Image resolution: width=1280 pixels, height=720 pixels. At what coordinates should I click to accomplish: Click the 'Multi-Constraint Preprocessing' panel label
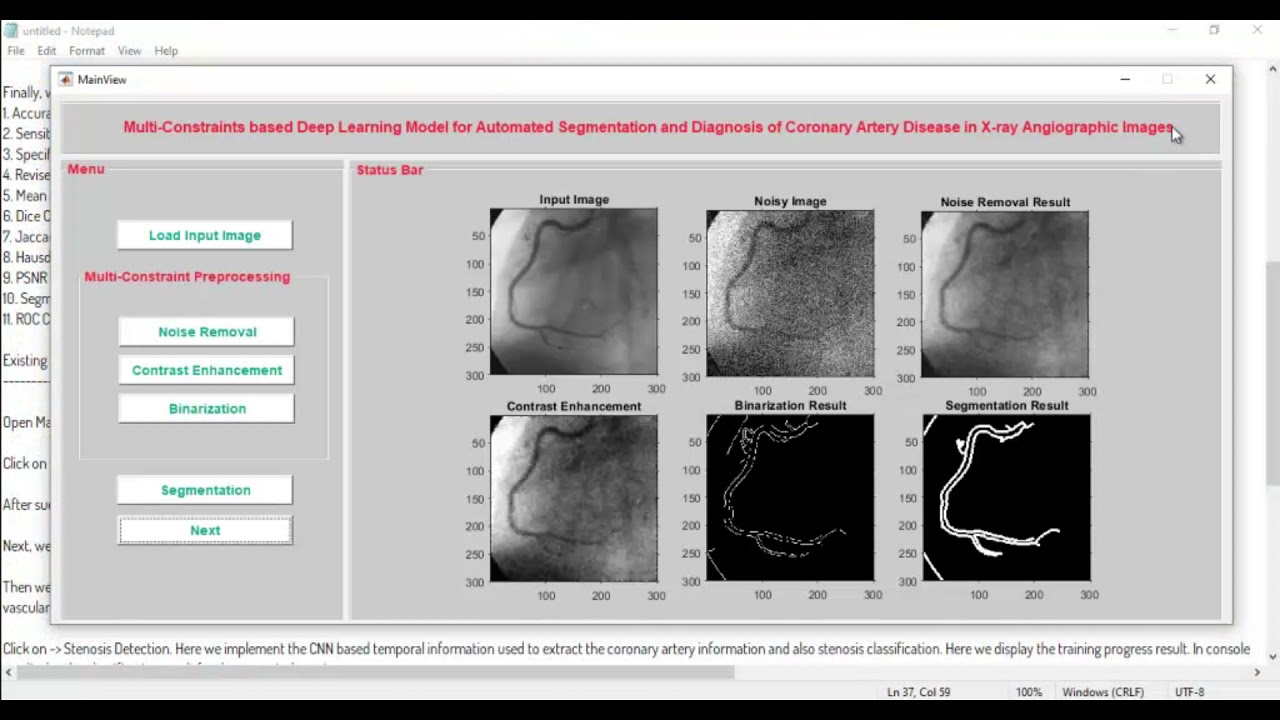187,277
